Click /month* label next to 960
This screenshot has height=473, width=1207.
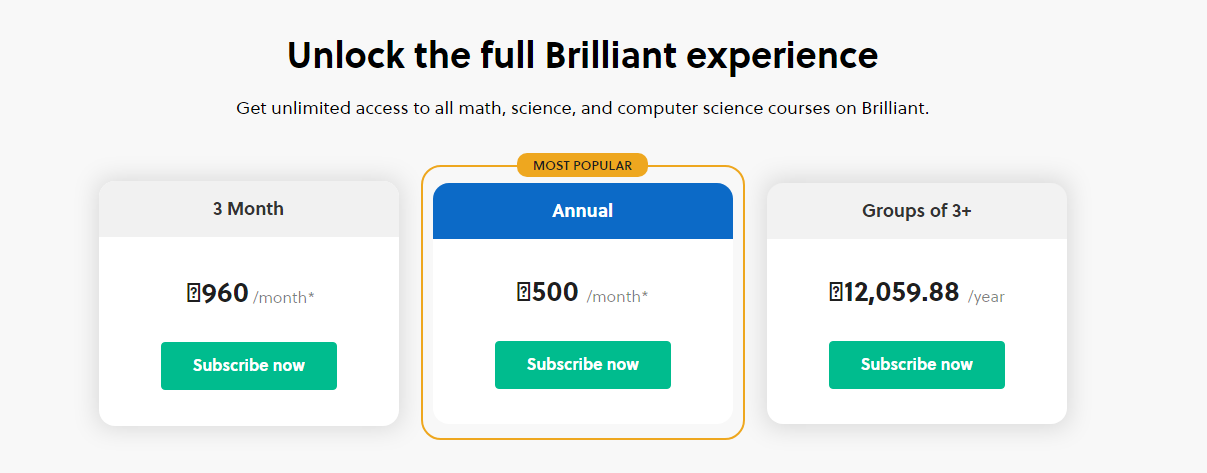(284, 297)
